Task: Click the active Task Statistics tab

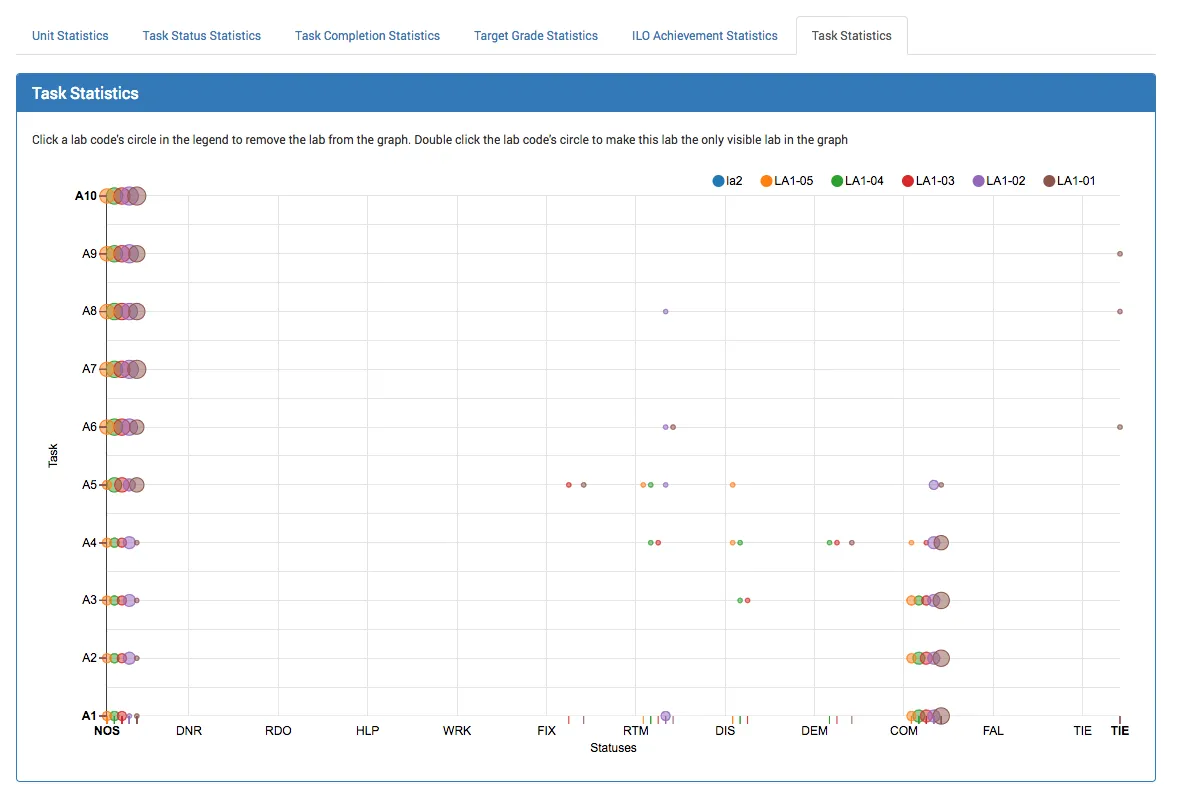Action: 851,36
